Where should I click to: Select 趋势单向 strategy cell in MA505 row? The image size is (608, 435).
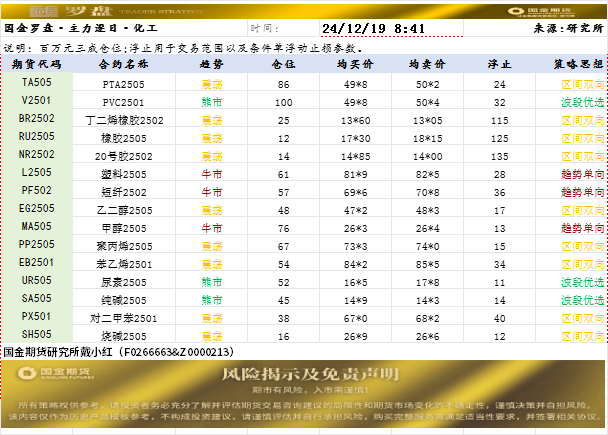tap(571, 228)
